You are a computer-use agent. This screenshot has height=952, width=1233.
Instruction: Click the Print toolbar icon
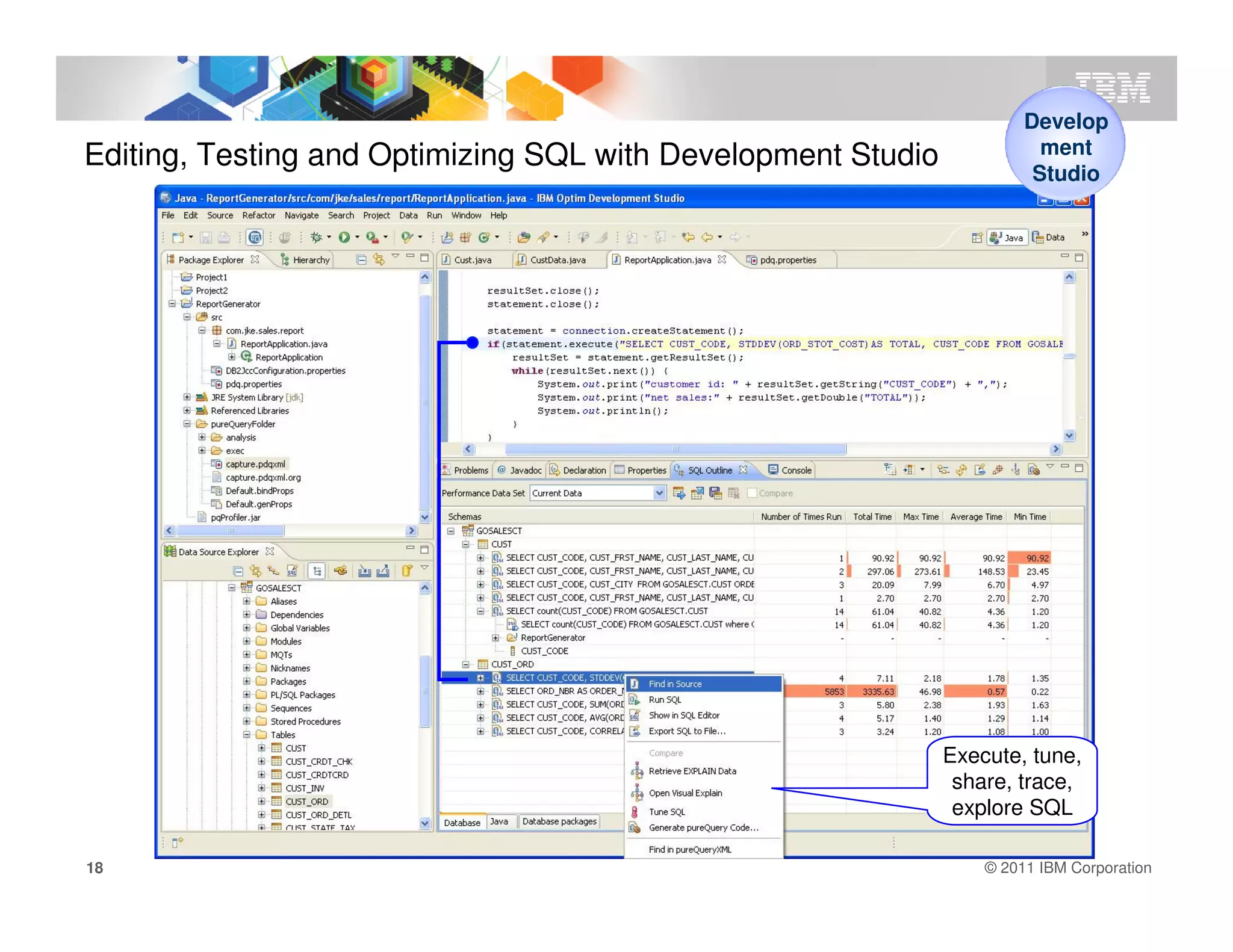[223, 238]
